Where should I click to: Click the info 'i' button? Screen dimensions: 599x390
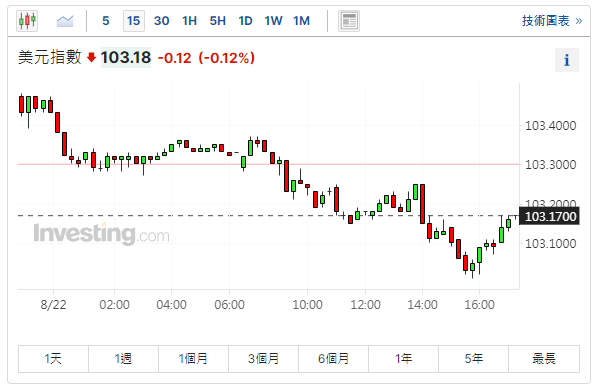[567, 60]
